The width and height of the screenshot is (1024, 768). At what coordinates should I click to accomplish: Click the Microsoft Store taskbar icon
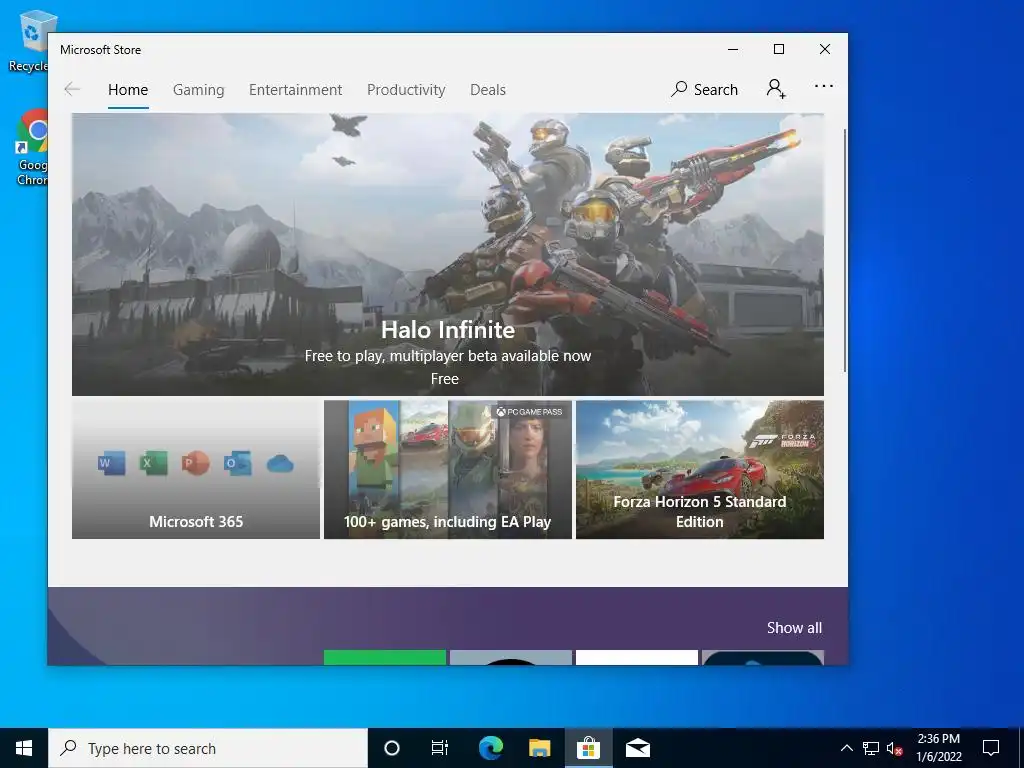tap(588, 748)
